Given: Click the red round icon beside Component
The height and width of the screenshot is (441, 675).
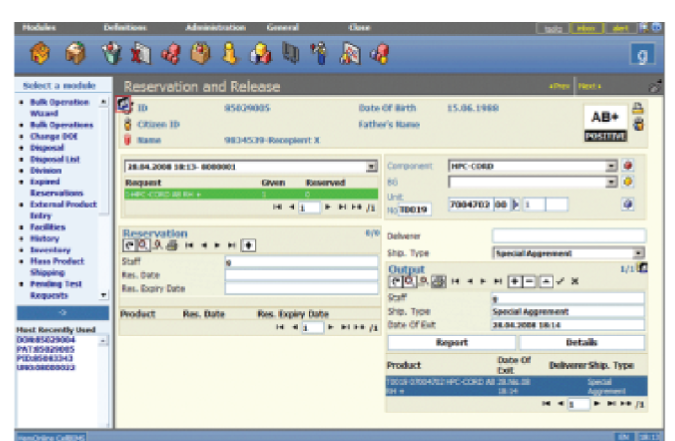Looking at the screenshot, I should click(x=630, y=166).
